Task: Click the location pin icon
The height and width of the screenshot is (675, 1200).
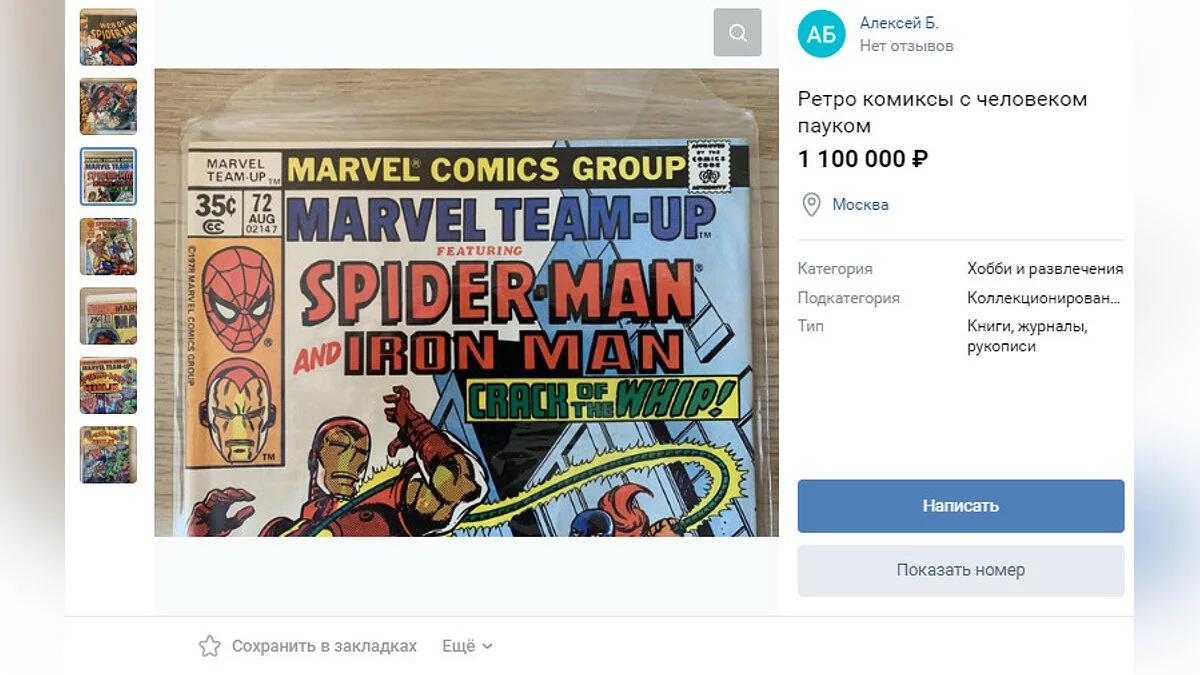Action: click(812, 205)
